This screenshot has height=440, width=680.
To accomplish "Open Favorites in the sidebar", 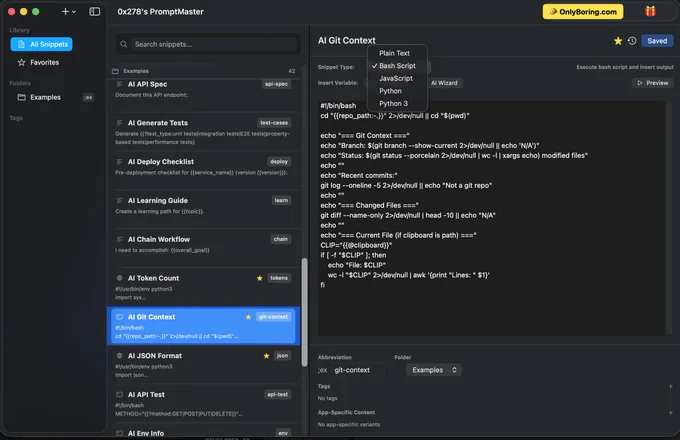I will point(38,62).
